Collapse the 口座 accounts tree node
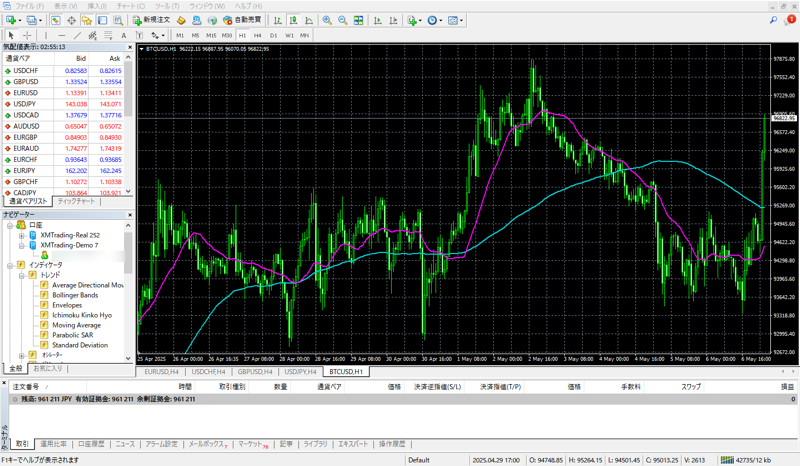The image size is (800, 466). point(10,225)
